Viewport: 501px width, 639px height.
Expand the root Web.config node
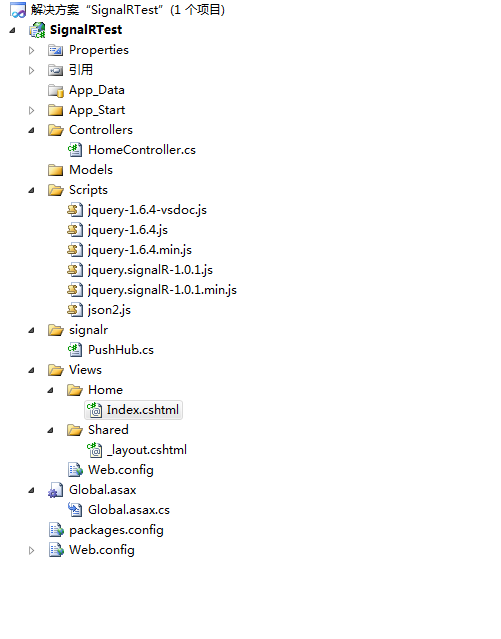click(x=31, y=550)
